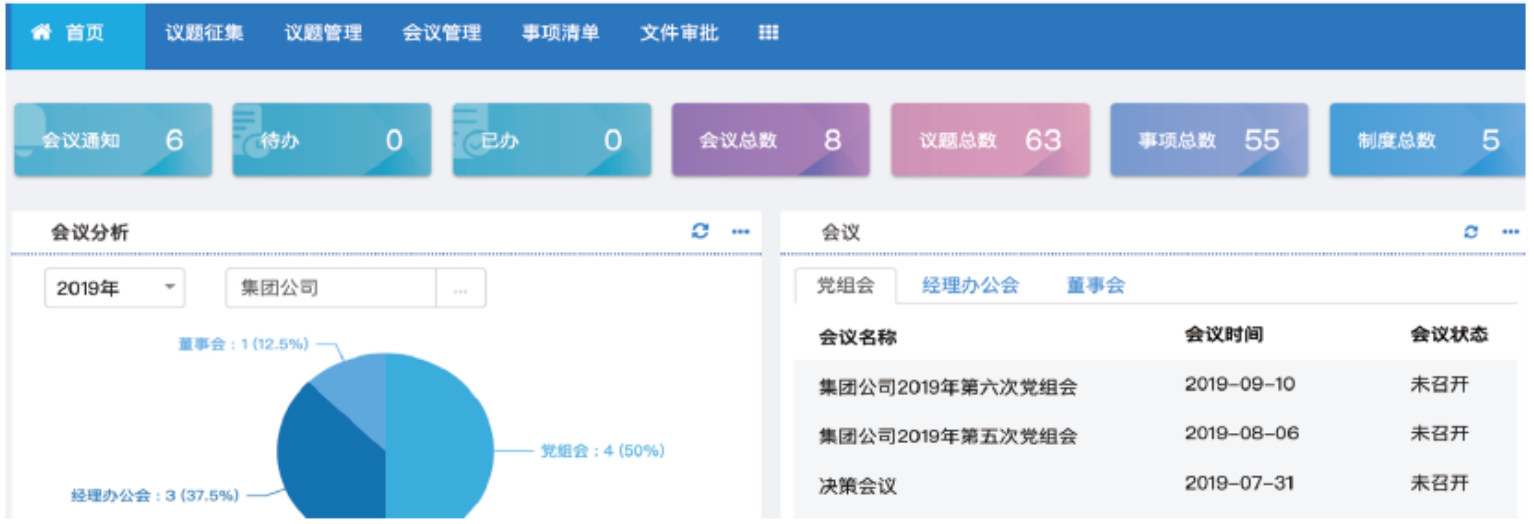Refresh the 会议分析 panel
Viewport: 1534px width, 524px height.
tap(700, 231)
